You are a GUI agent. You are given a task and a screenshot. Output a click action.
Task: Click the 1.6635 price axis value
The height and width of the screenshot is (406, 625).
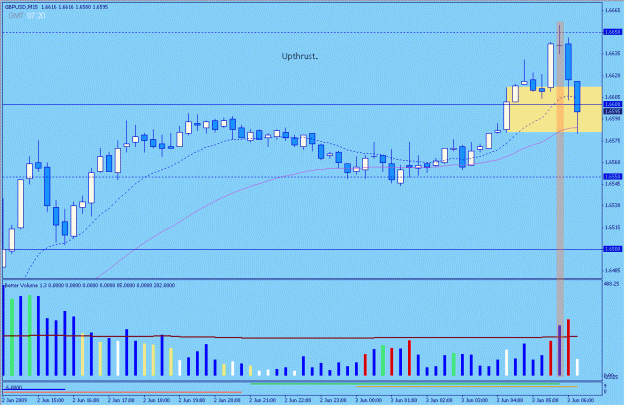click(x=613, y=53)
